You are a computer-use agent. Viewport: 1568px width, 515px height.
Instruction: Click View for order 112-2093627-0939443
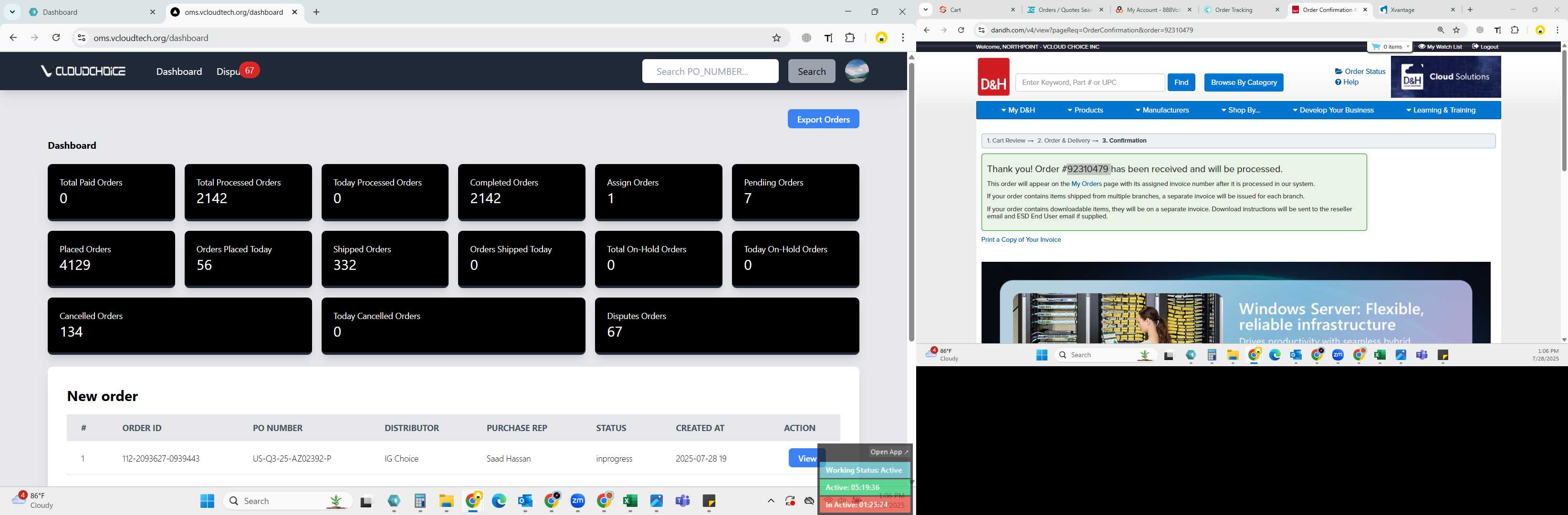[806, 458]
